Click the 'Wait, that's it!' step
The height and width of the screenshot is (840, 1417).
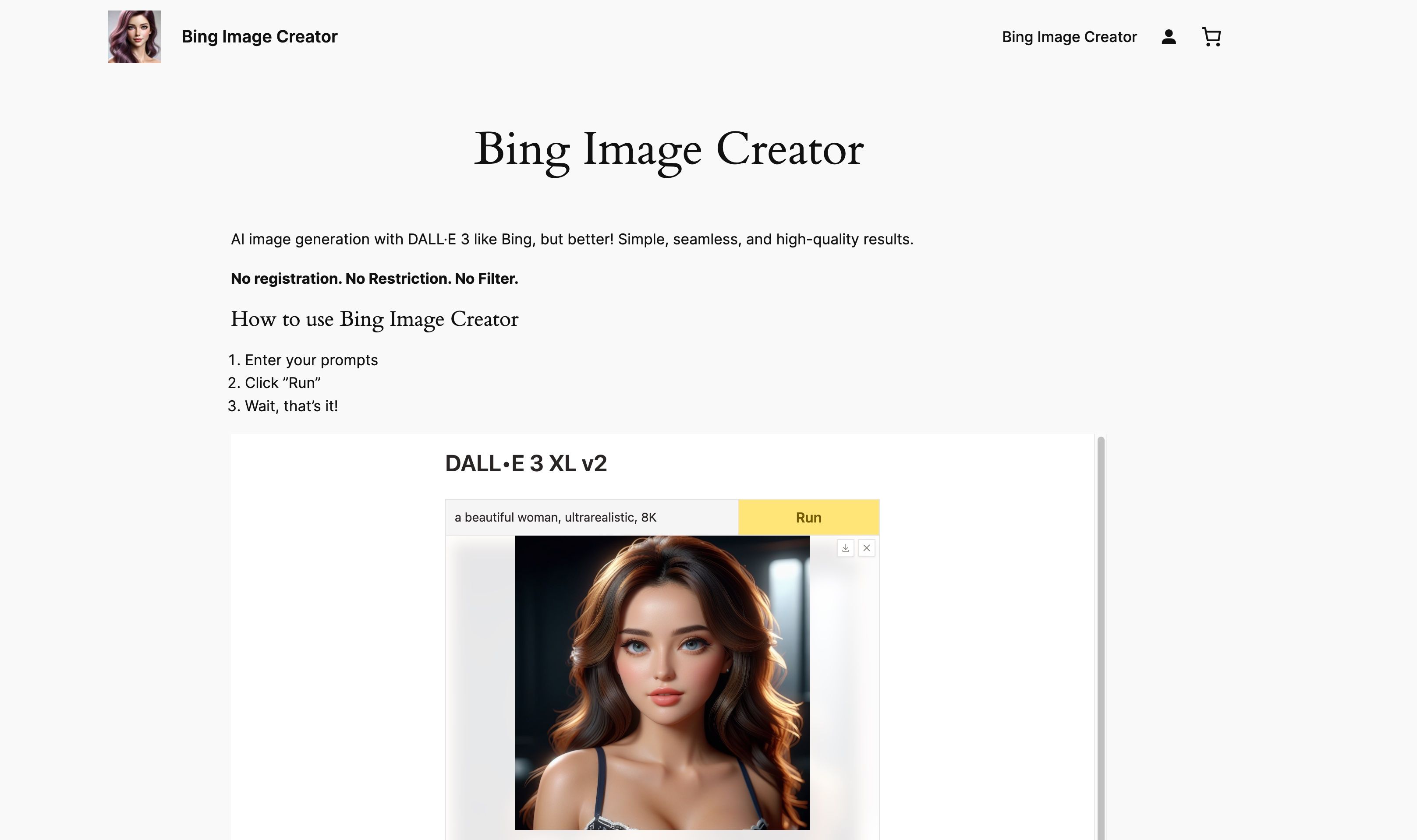pos(291,406)
